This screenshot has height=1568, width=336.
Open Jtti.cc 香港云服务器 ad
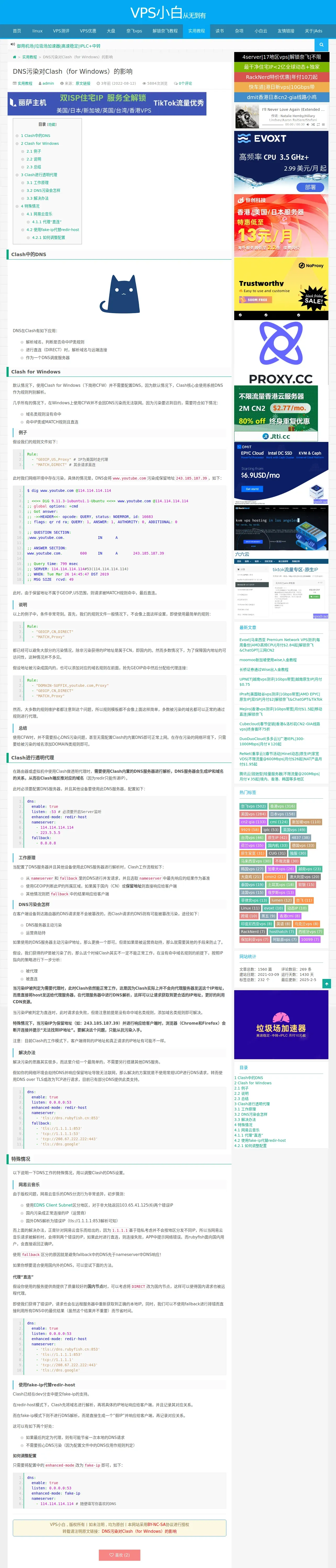point(276,413)
